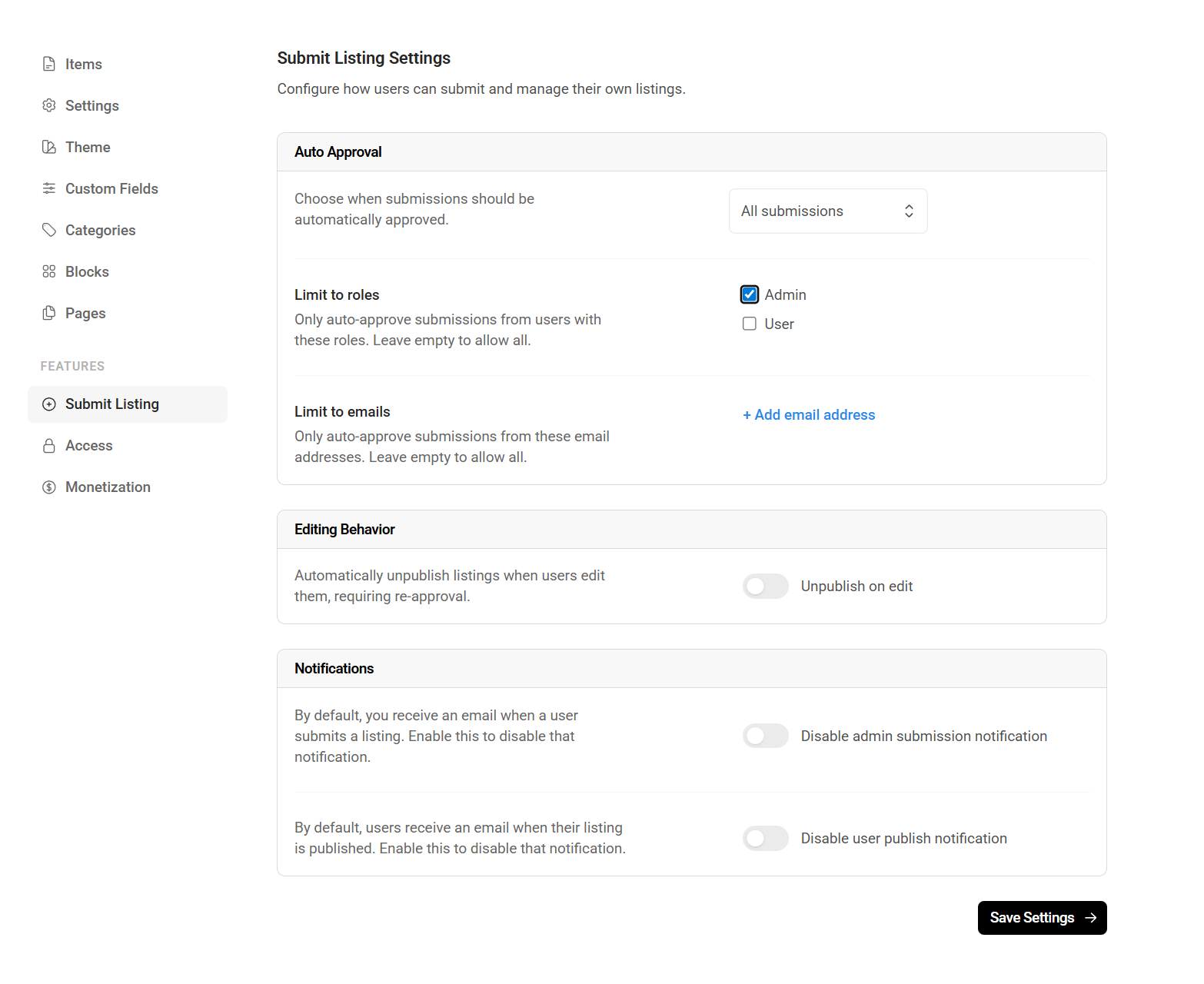Screen dimensions: 1204x984
Task: Open the Pages section in sidebar
Action: (x=85, y=313)
